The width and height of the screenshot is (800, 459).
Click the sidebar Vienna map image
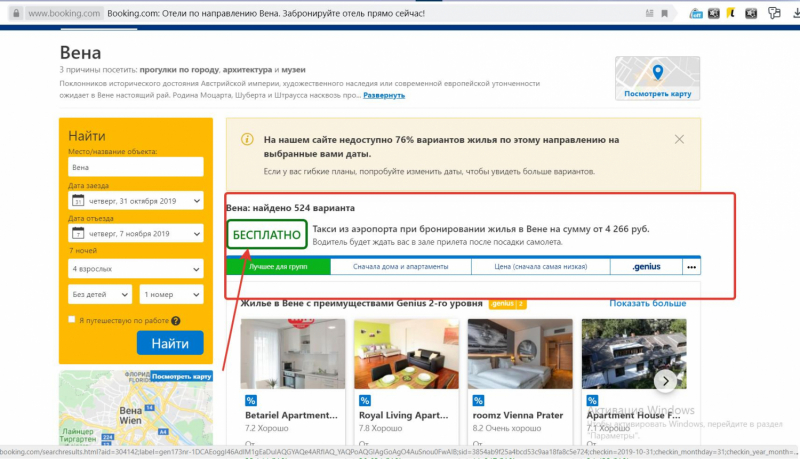coord(136,408)
